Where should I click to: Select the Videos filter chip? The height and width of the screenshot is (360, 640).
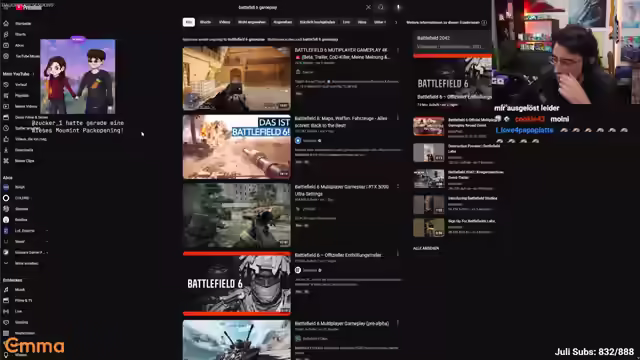[224, 22]
